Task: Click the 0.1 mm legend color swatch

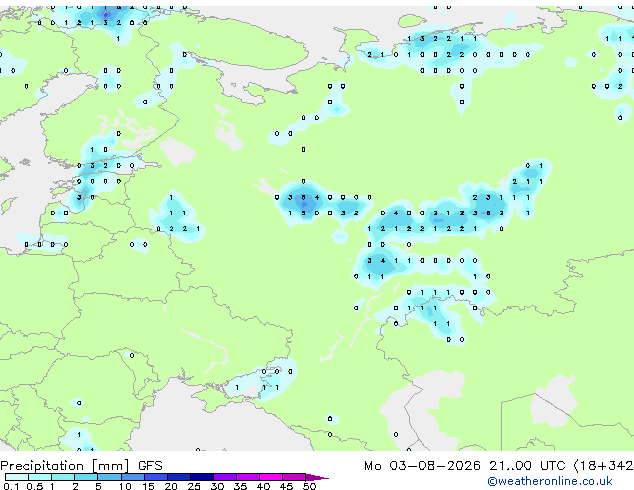Action: (17, 477)
